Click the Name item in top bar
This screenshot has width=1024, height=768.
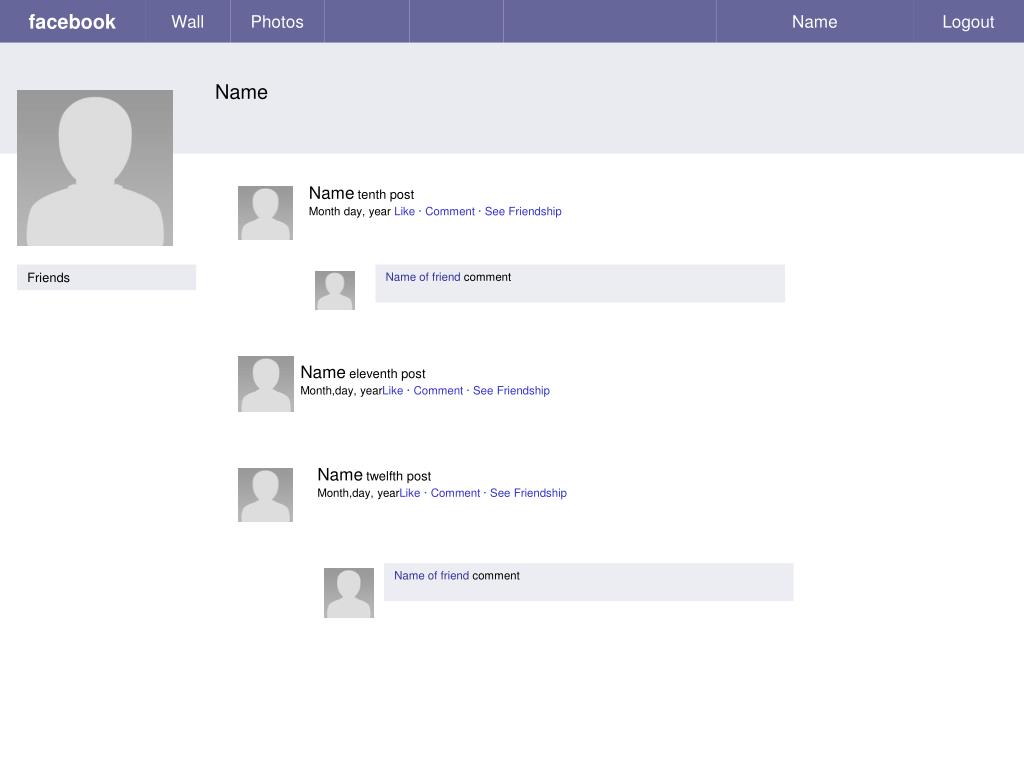click(814, 22)
